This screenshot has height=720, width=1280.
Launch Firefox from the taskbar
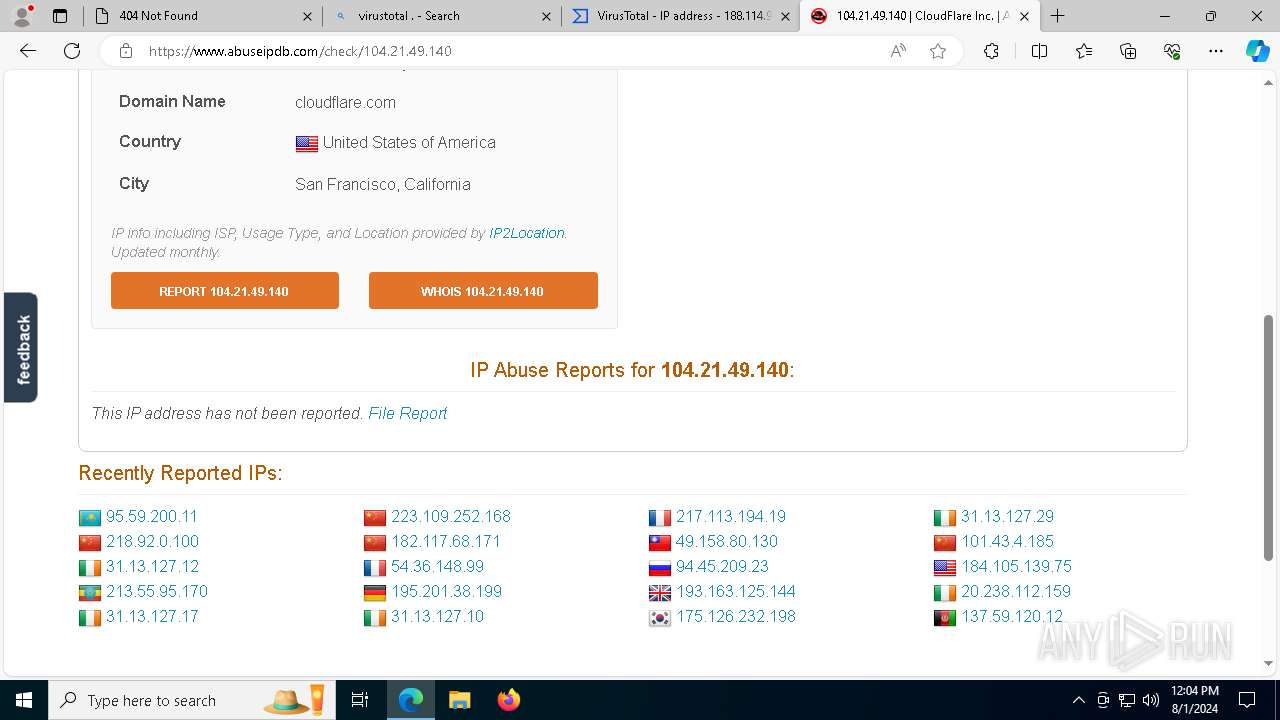point(508,700)
